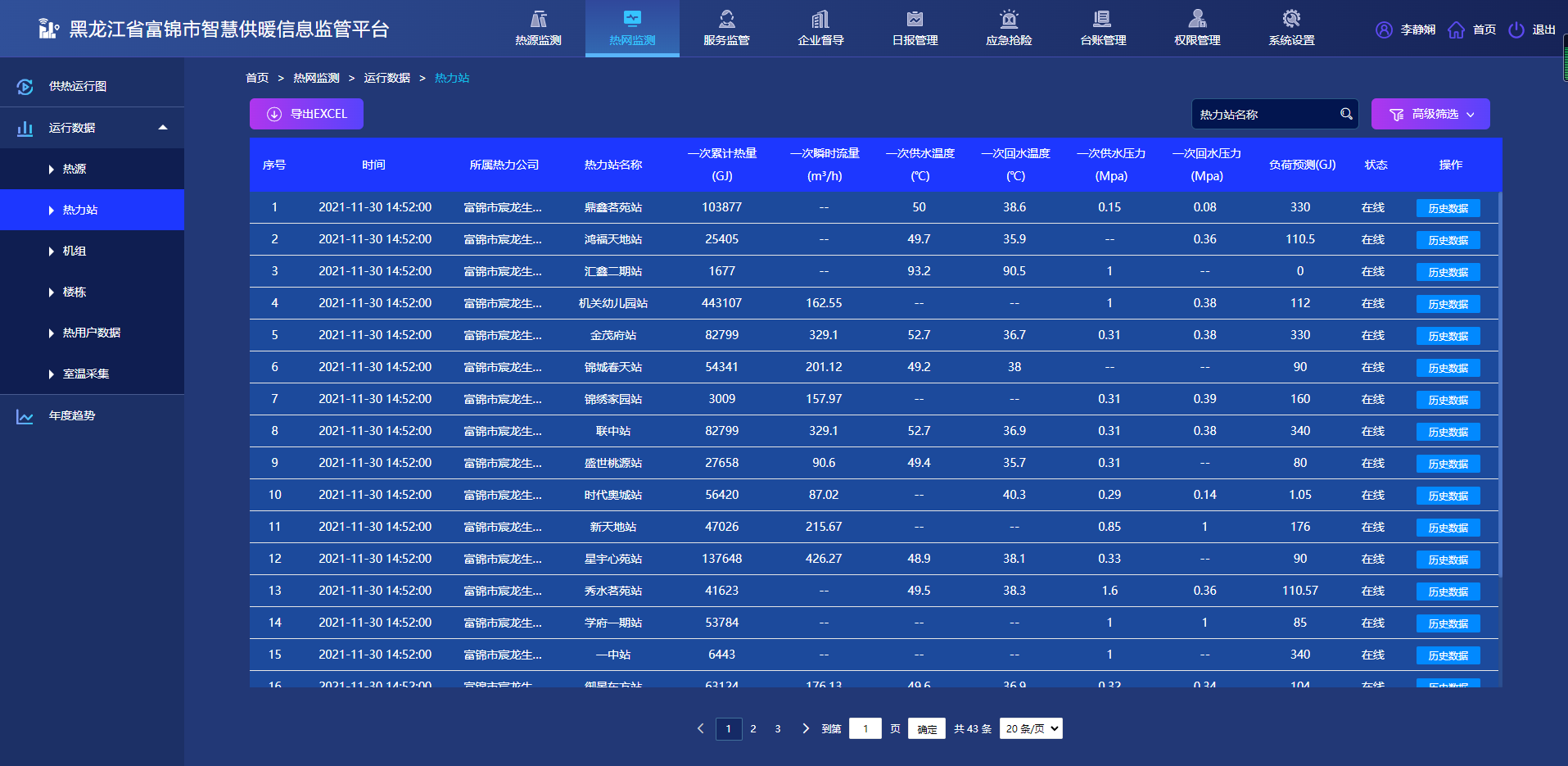Go to page 3
The height and width of the screenshot is (766, 1568).
778,728
